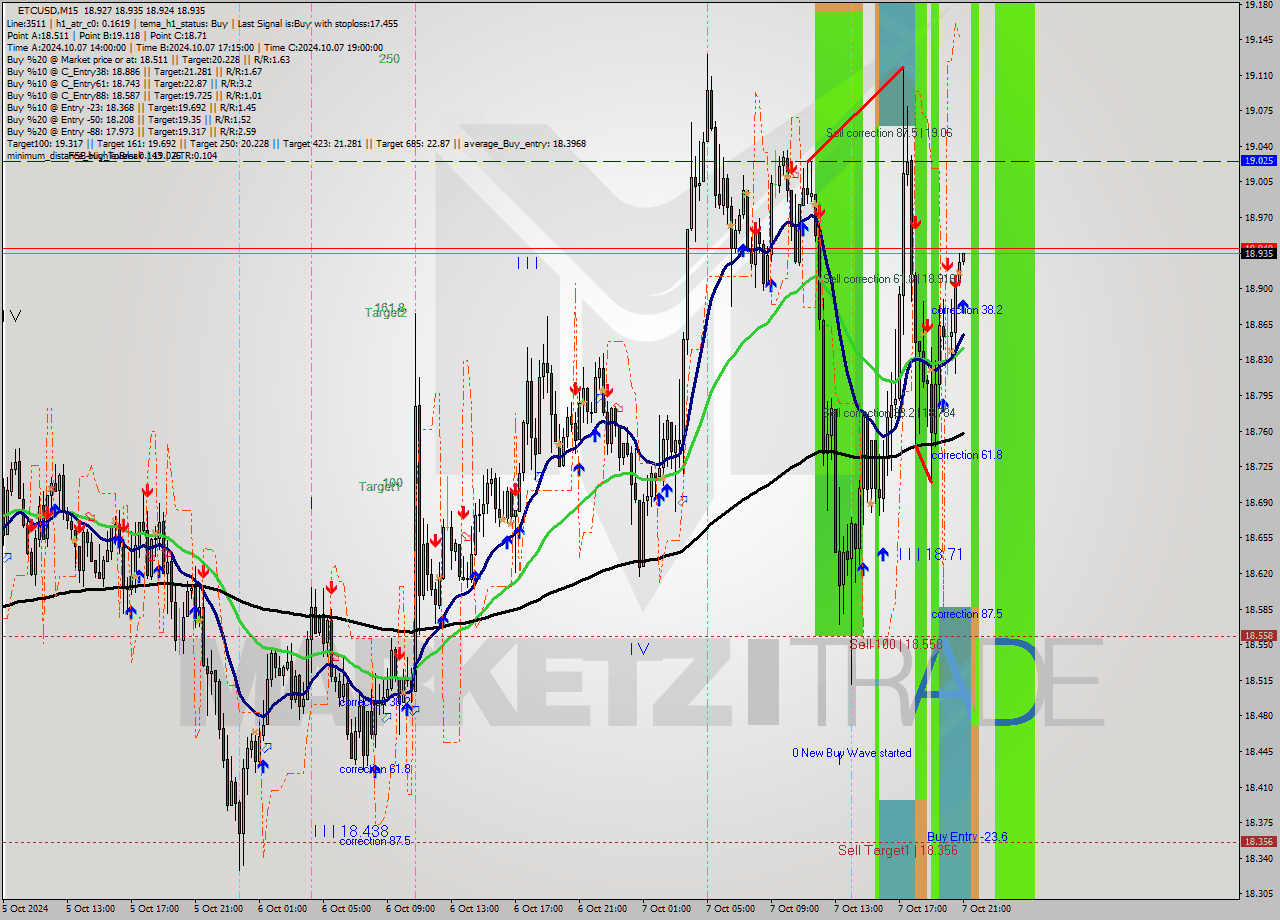The width and height of the screenshot is (1280, 920).
Task: Click '5 Oct 2024' on time axis
Action: coord(23,909)
